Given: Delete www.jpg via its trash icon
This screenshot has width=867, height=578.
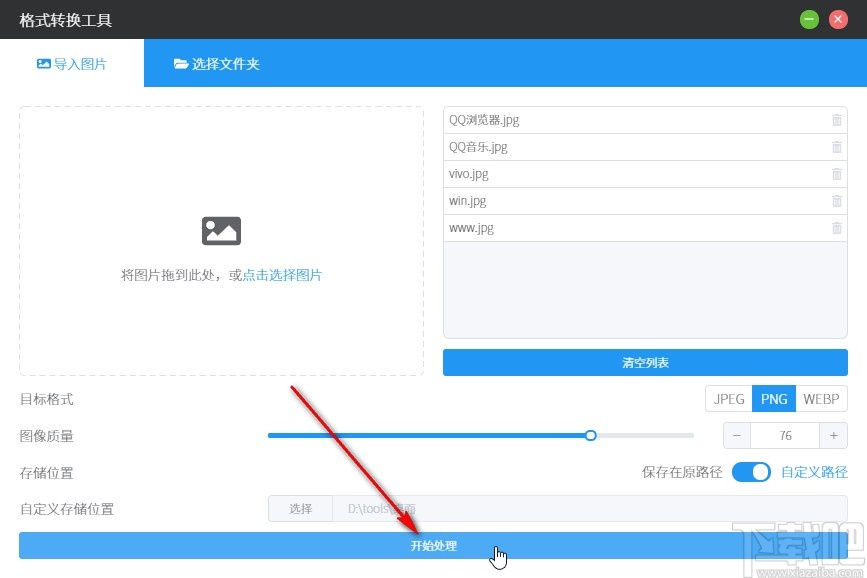Looking at the screenshot, I should pyautogui.click(x=836, y=228).
